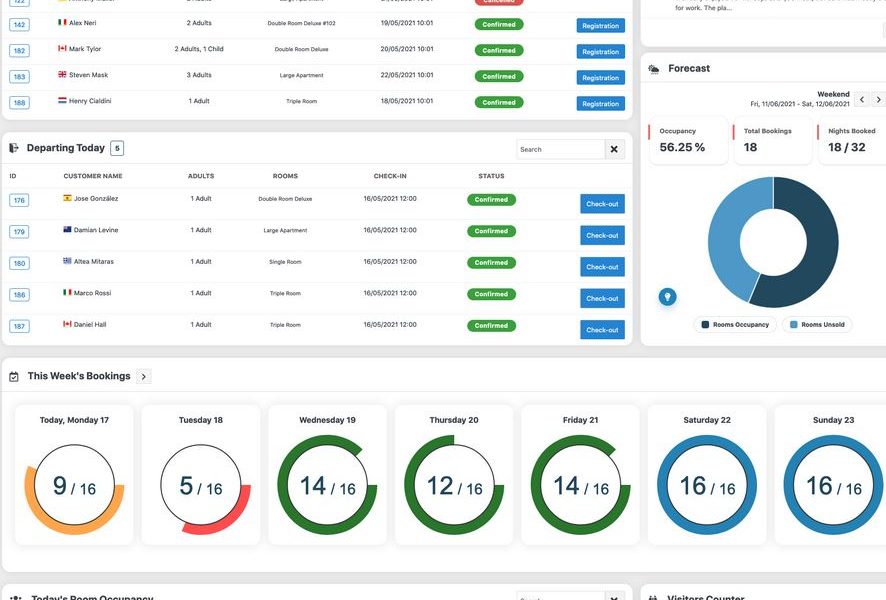
Task: Go to previous weekend in Forecast
Action: coord(862,99)
